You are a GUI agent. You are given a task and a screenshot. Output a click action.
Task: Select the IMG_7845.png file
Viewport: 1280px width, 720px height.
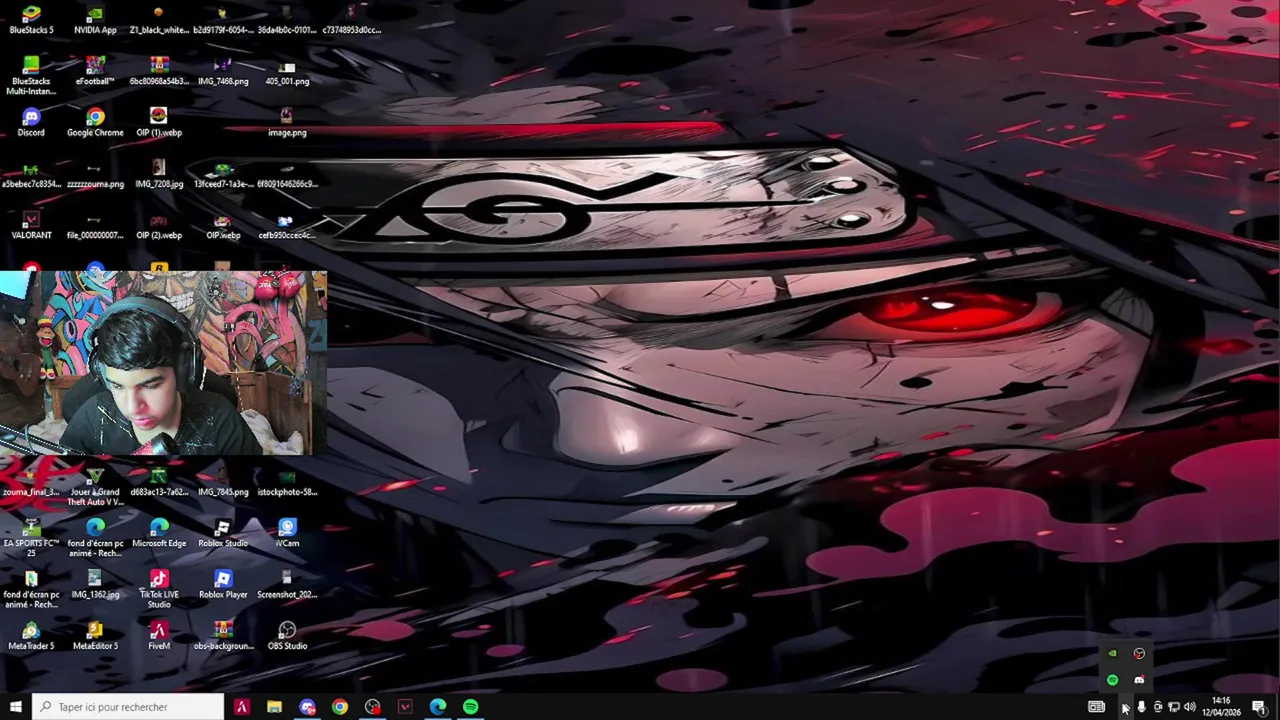tap(223, 482)
